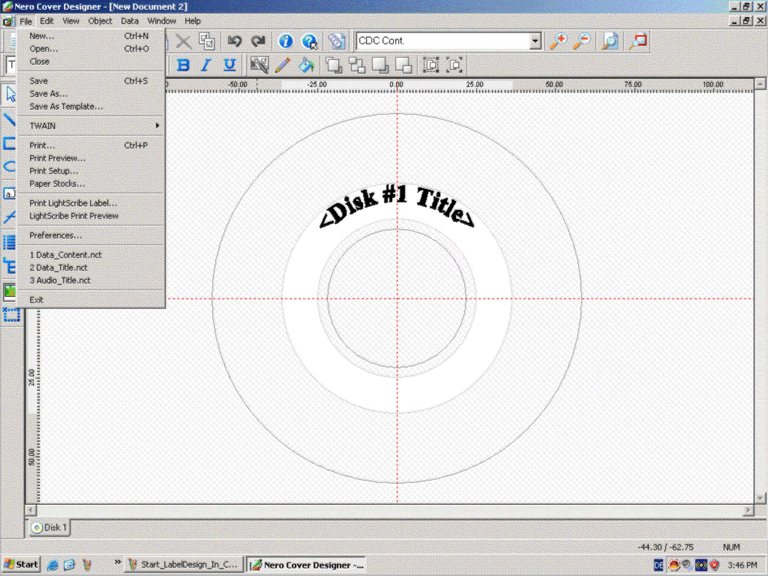The width and height of the screenshot is (768, 576).
Task: Select the directory tree tool icon
Action: [9, 266]
